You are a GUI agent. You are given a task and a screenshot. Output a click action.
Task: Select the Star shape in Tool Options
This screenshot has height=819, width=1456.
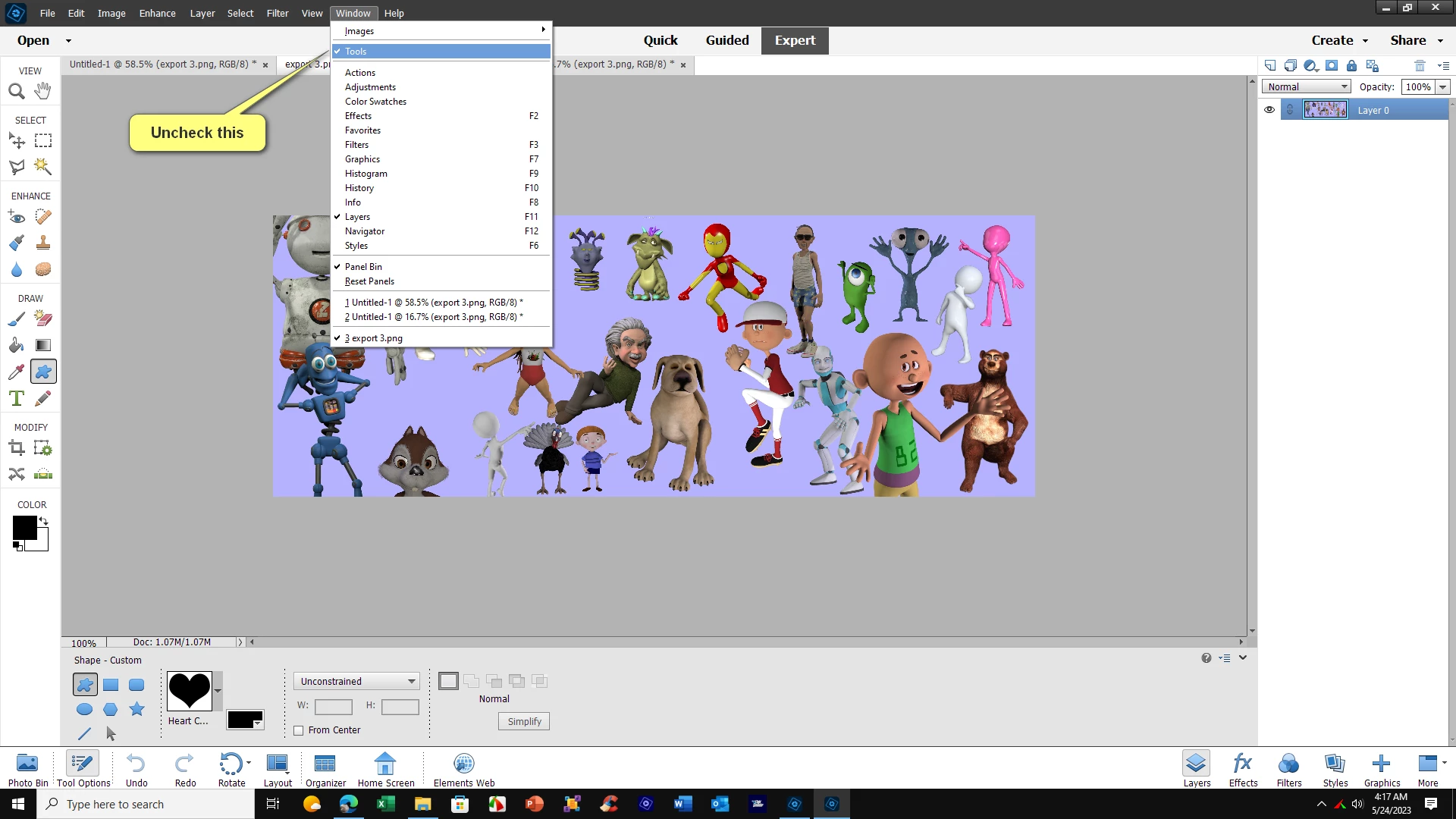(x=136, y=709)
